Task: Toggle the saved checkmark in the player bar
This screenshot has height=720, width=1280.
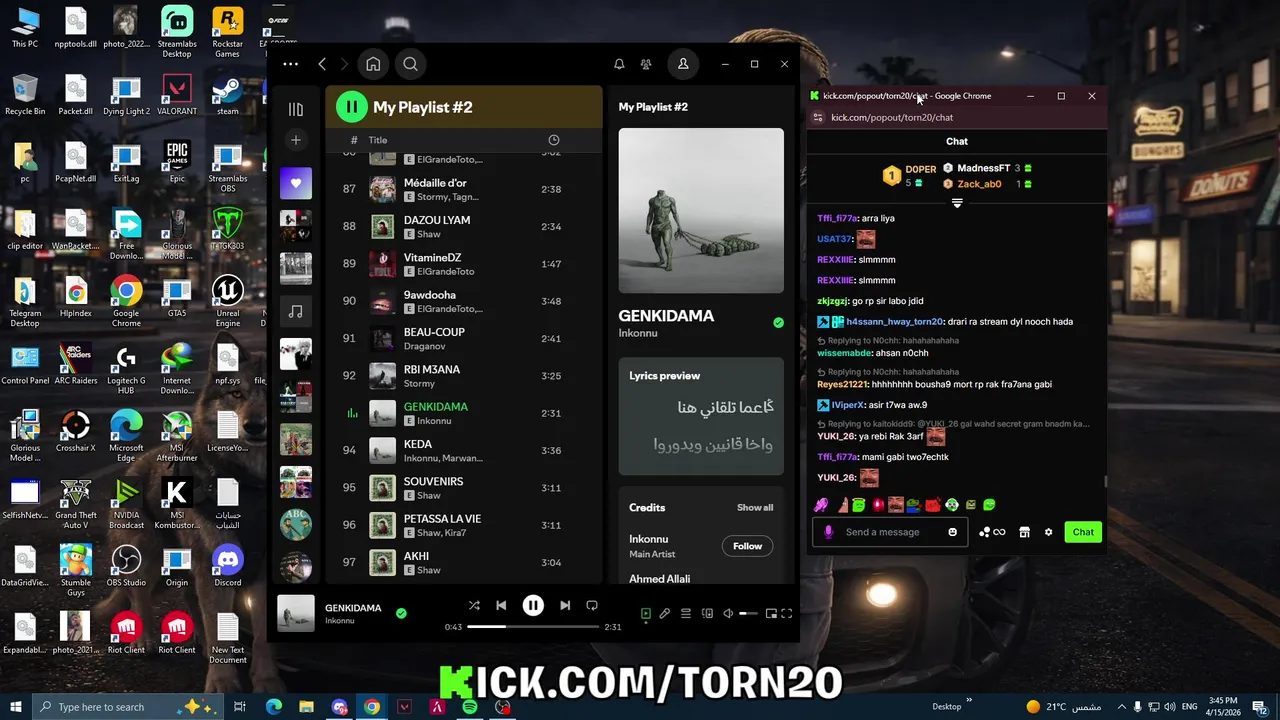Action: point(401,613)
